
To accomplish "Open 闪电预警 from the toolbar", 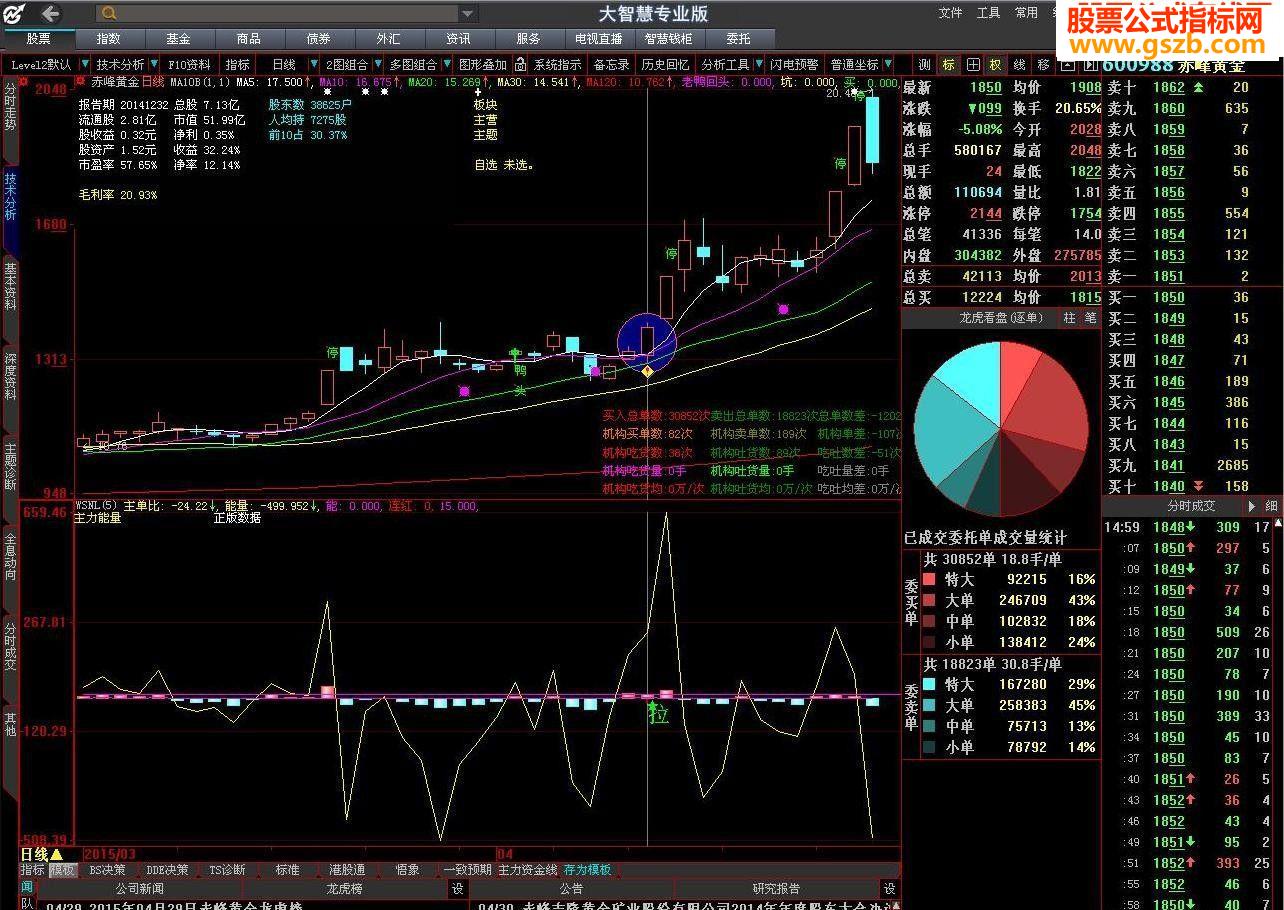I will click(x=794, y=65).
